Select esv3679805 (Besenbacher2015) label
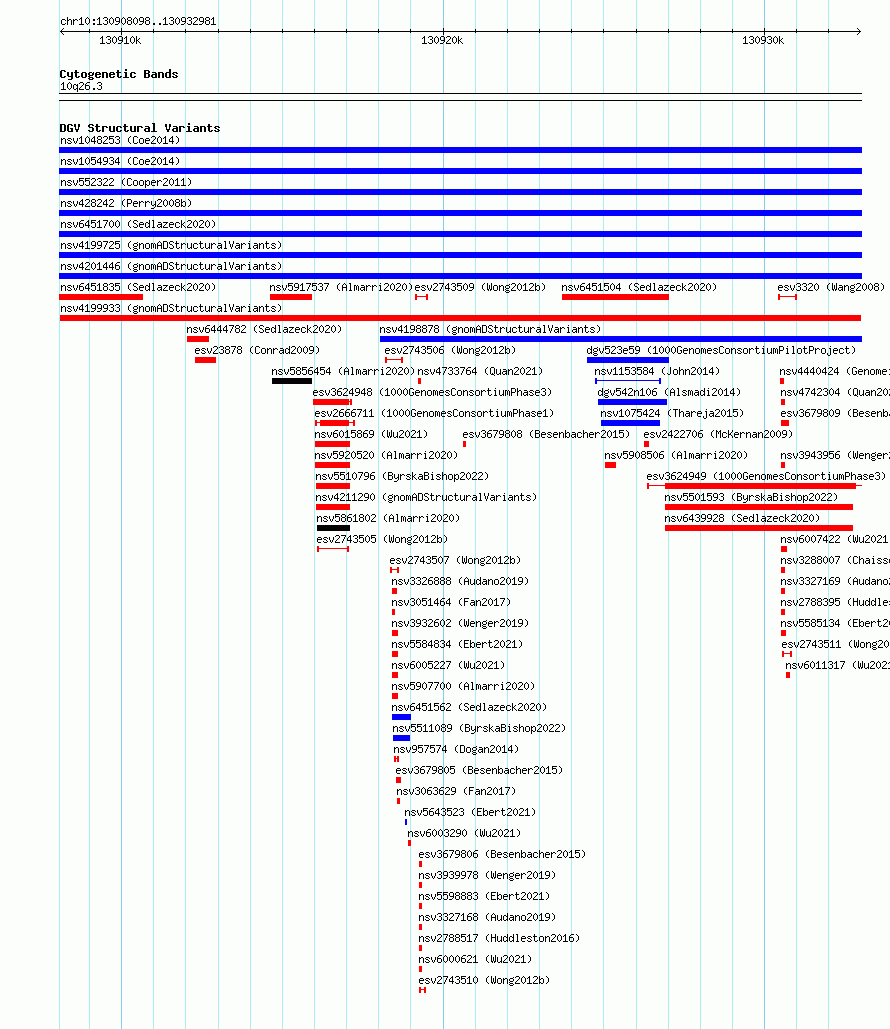This screenshot has width=890, height=1029. coord(479,770)
